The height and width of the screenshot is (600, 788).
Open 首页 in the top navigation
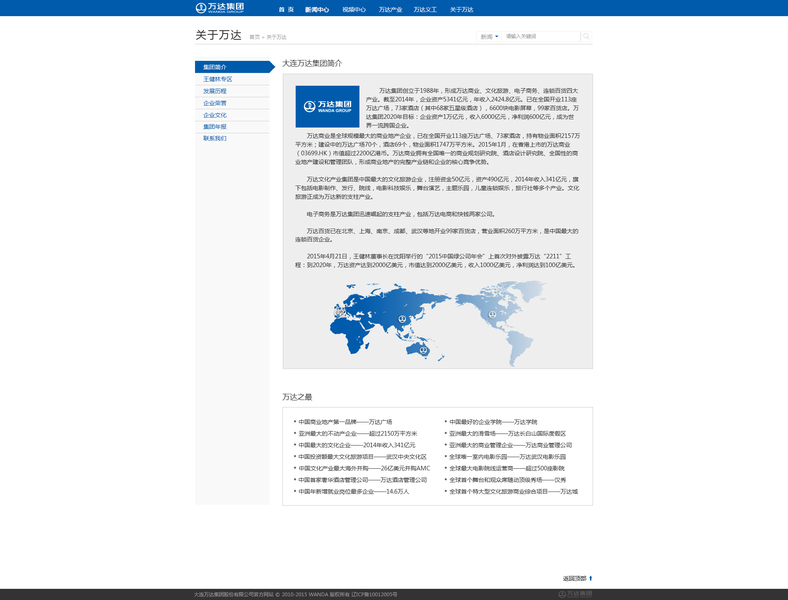[x=286, y=10]
